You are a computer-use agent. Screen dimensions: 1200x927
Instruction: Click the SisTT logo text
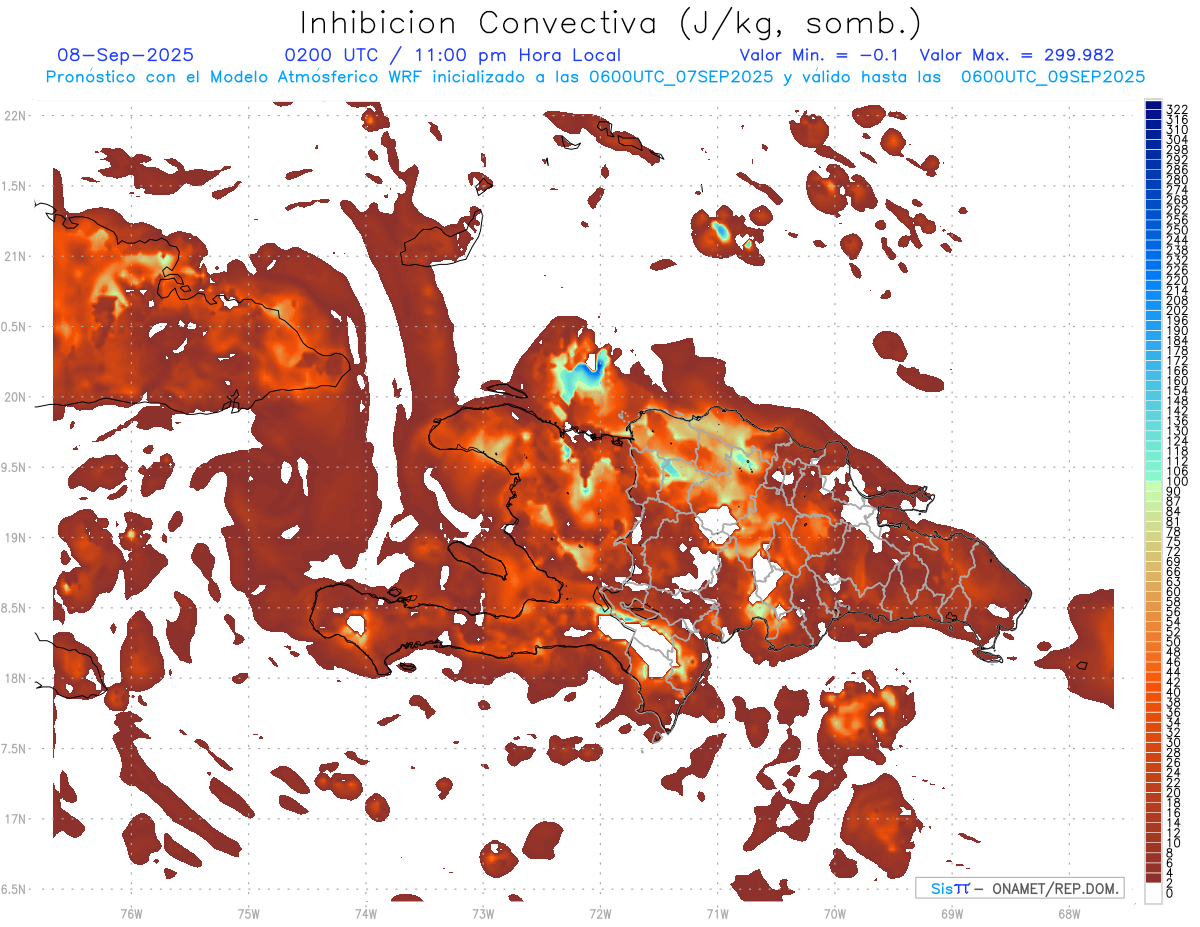tap(949, 889)
